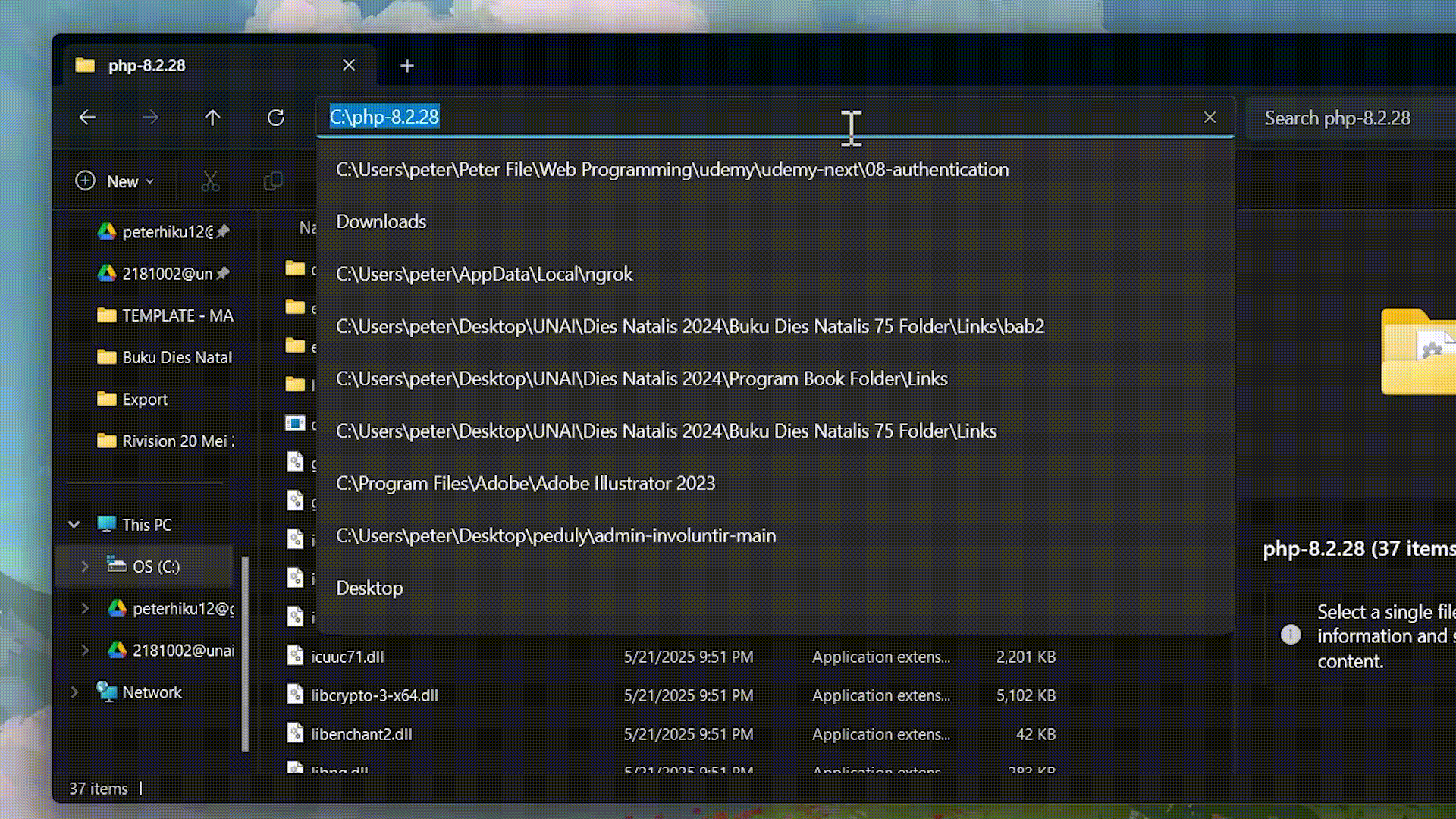This screenshot has width=1456, height=819.
Task: Click the info icon in details pane
Action: click(1291, 635)
